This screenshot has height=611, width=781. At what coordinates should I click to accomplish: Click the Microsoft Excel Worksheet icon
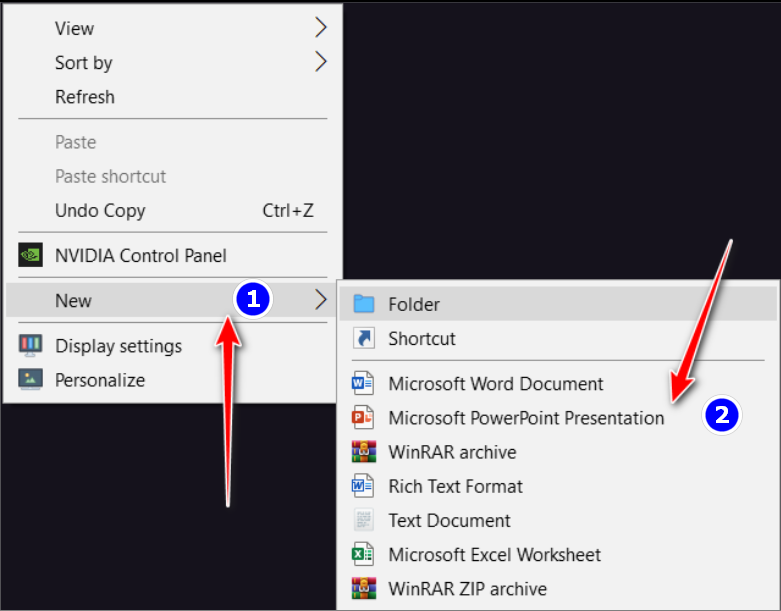363,554
